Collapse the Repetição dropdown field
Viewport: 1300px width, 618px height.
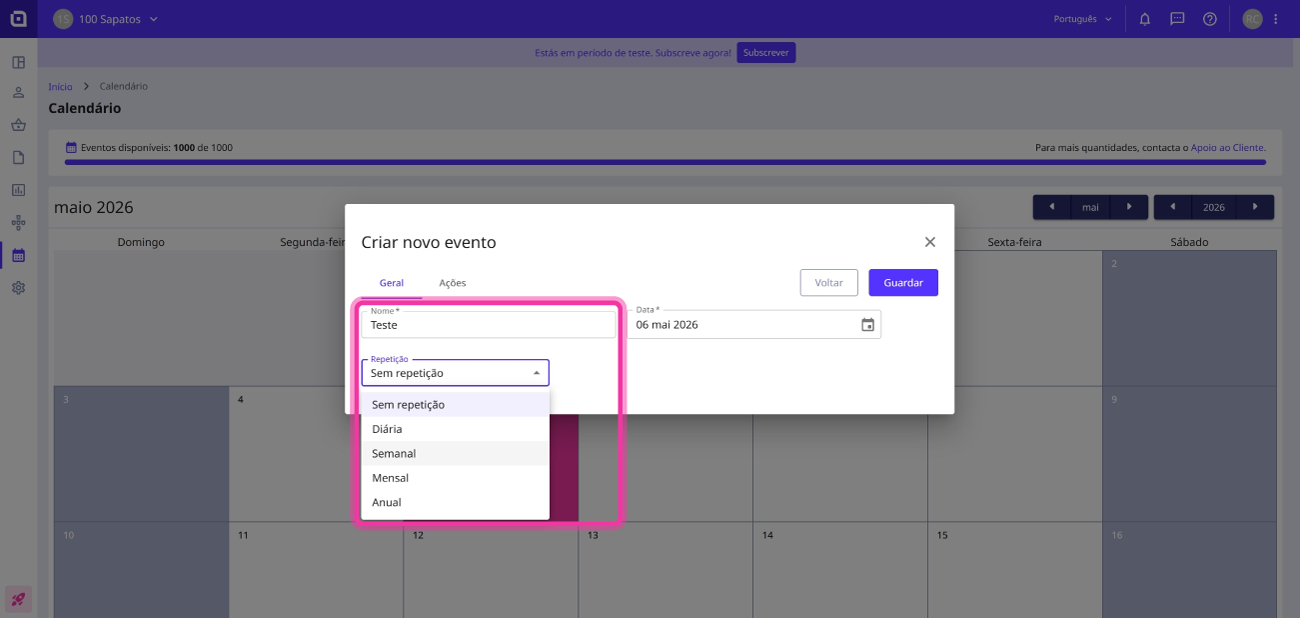click(455, 373)
